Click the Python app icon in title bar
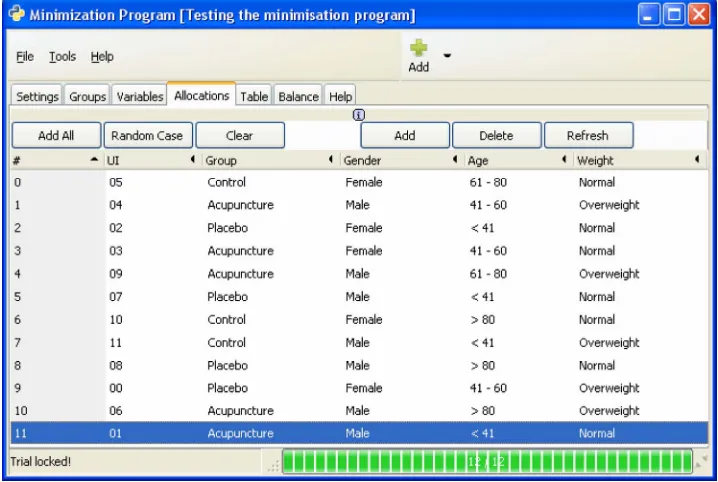718x482 pixels. pos(16,14)
